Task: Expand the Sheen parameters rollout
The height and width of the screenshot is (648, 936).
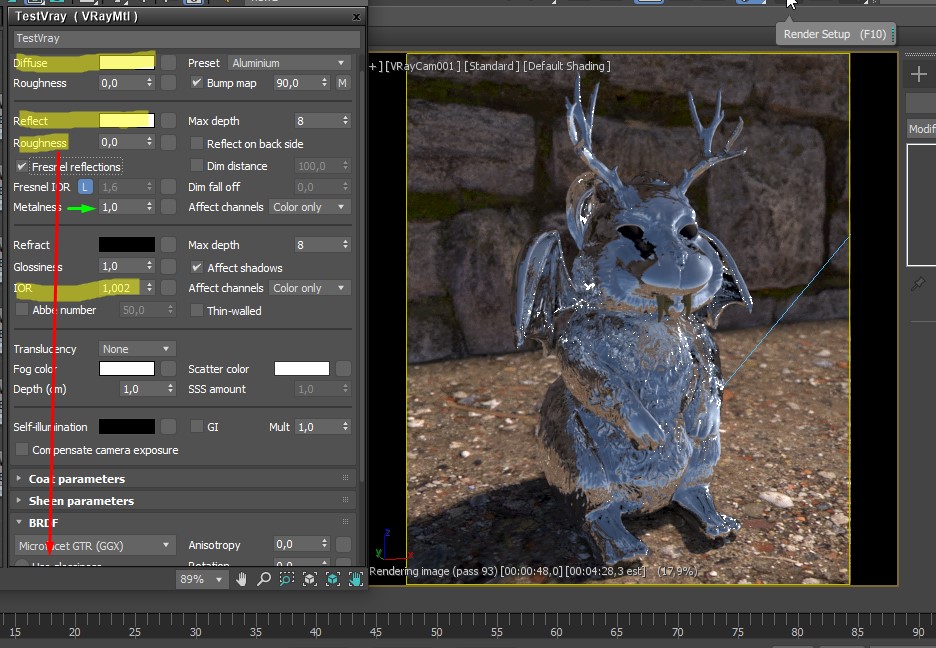Action: (81, 501)
